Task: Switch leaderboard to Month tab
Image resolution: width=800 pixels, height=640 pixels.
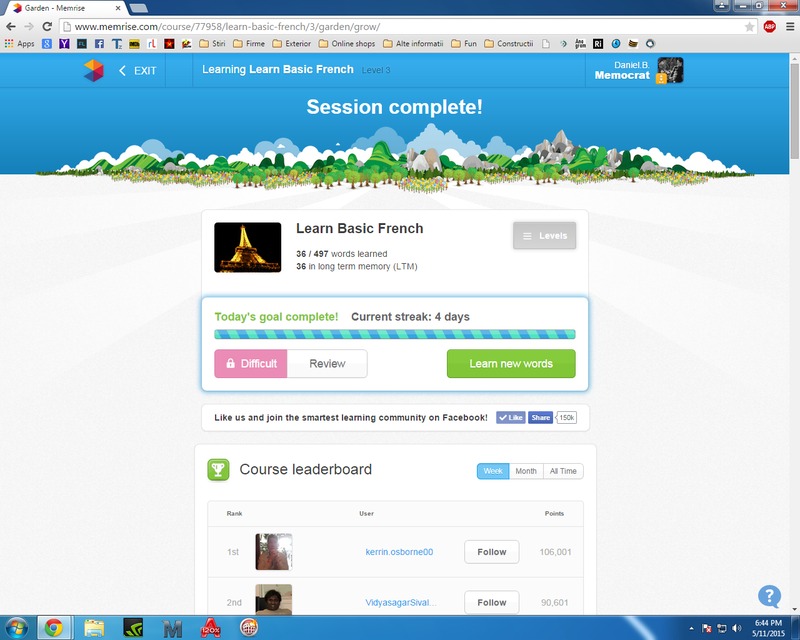Action: point(526,471)
